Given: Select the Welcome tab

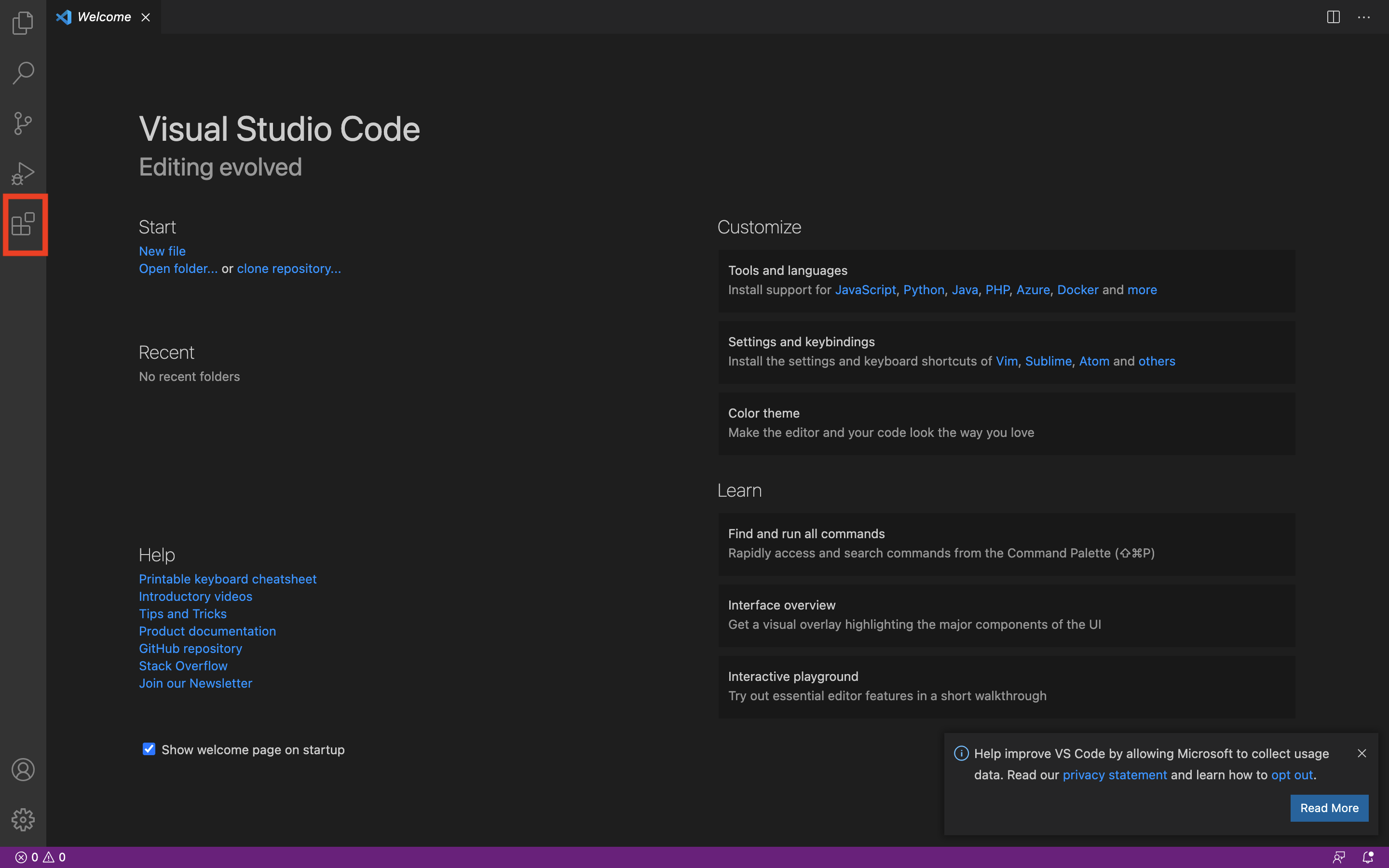Looking at the screenshot, I should [x=104, y=17].
